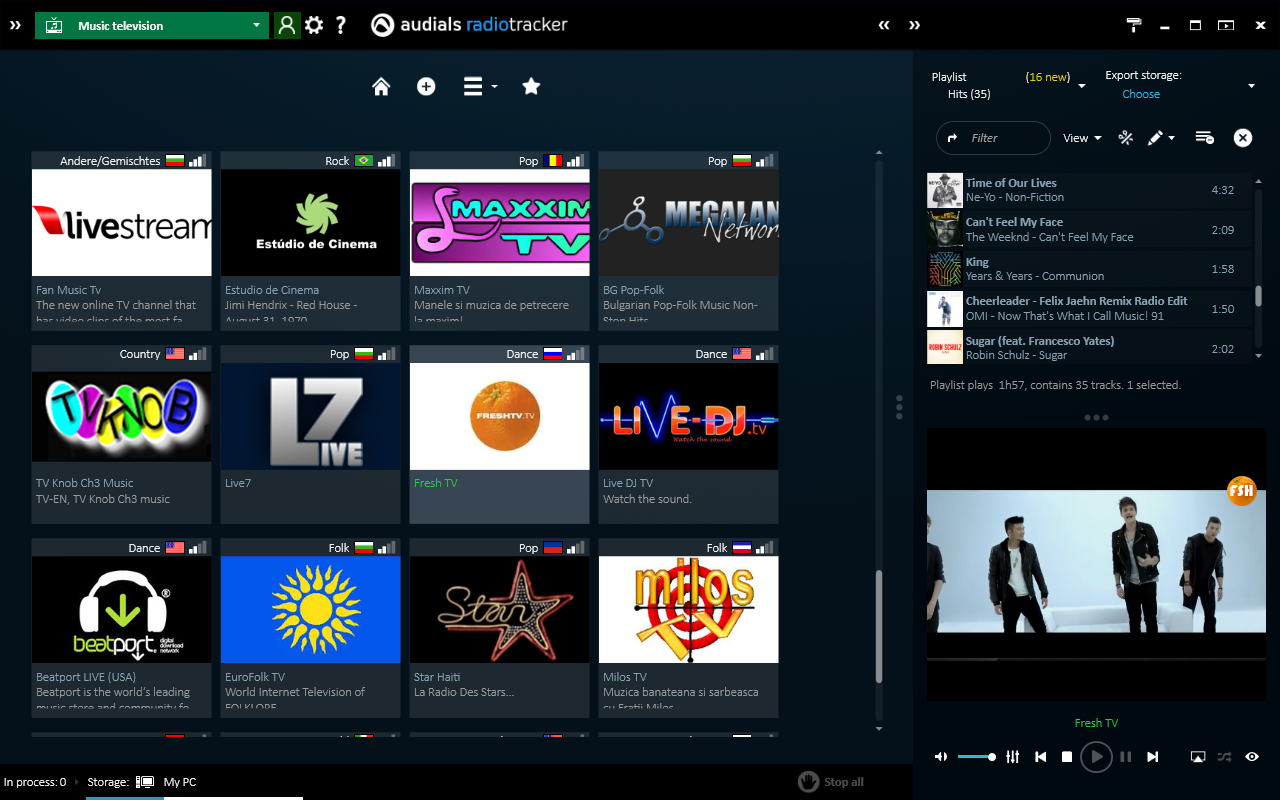Adjust the volume slider

976,757
